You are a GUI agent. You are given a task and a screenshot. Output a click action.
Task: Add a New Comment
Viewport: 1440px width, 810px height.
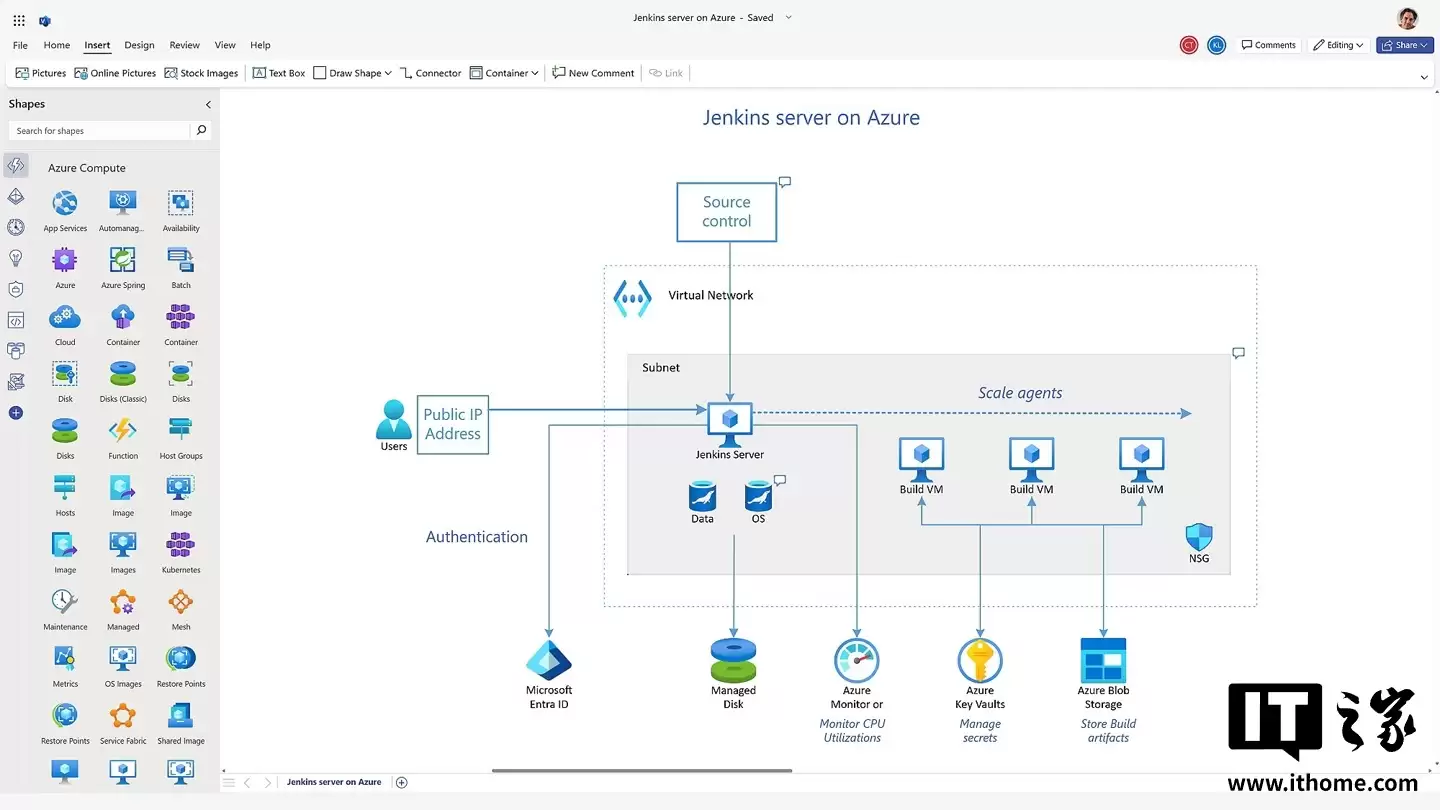click(592, 72)
